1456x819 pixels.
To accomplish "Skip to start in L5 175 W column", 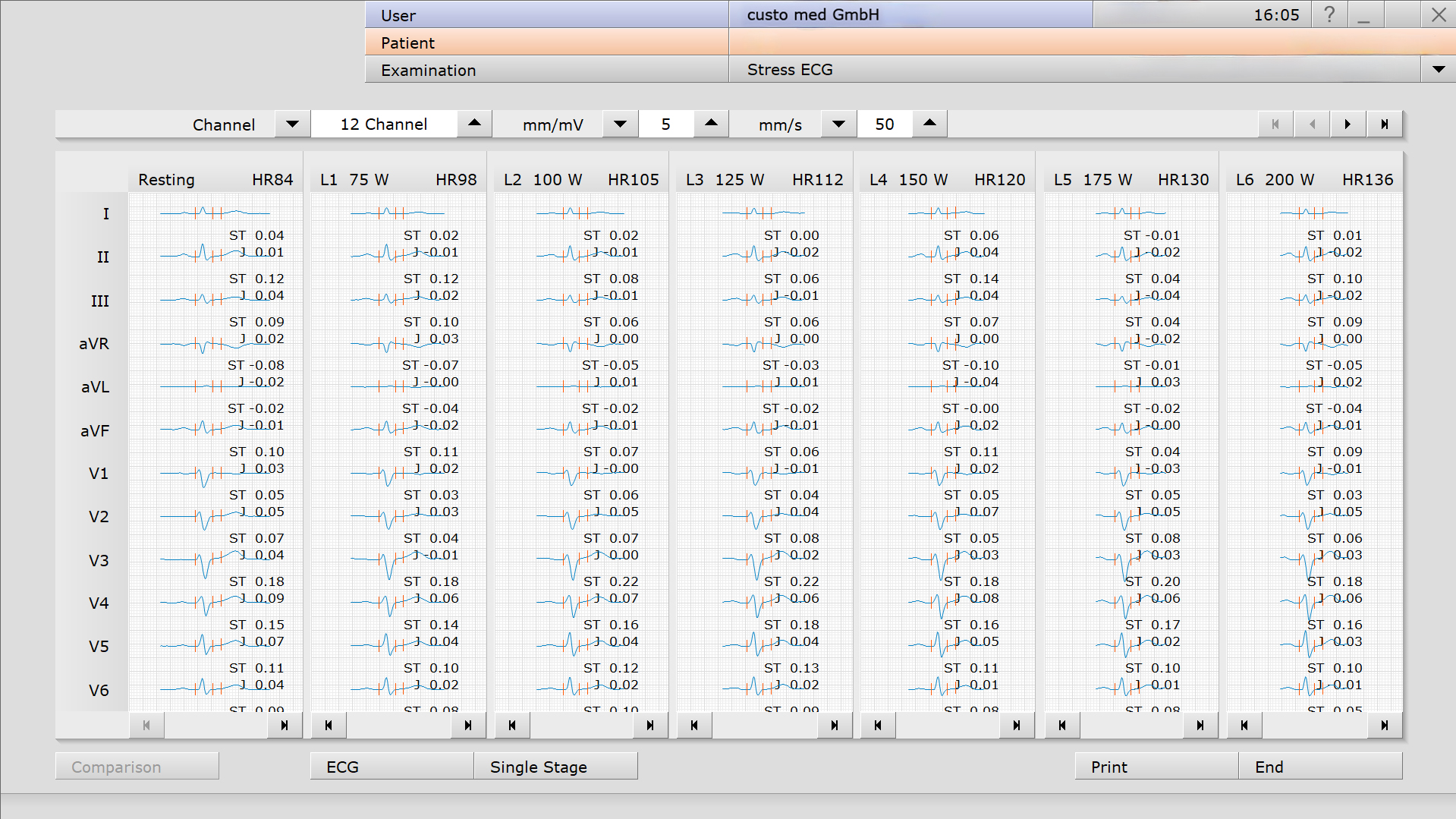I will pyautogui.click(x=1062, y=725).
